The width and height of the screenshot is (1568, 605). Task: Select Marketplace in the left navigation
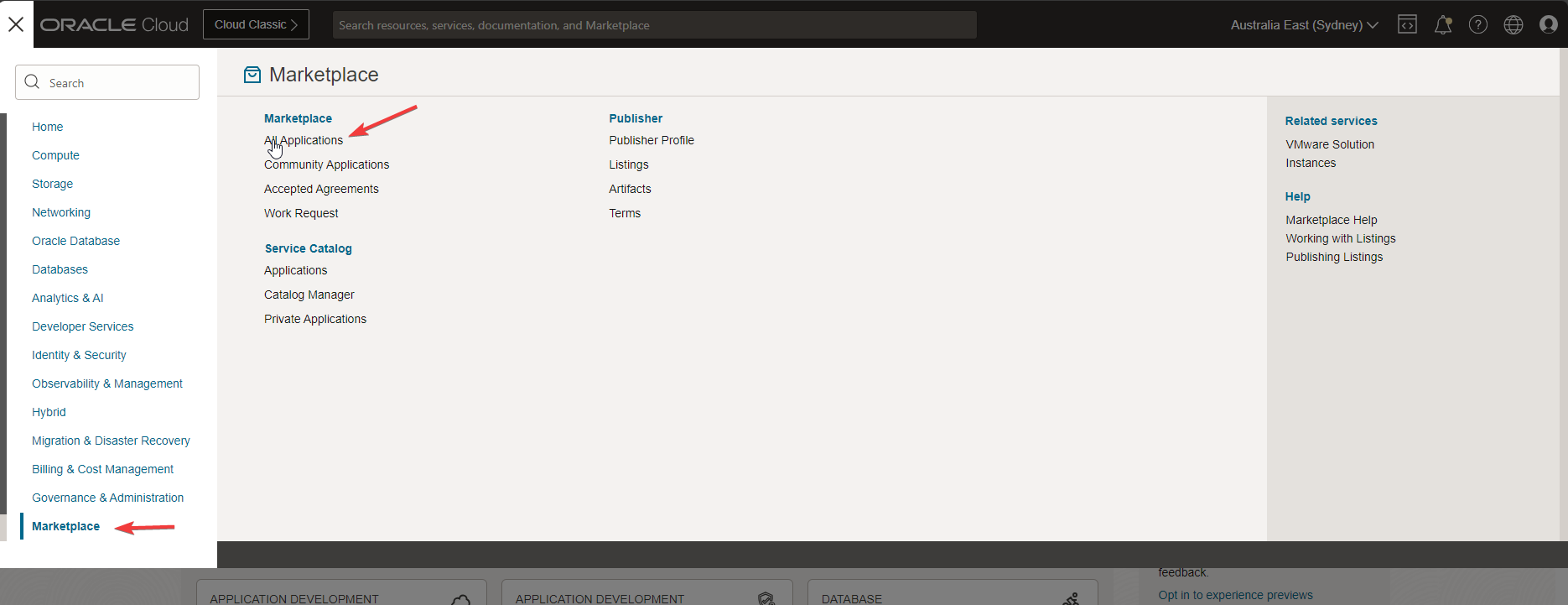[x=65, y=526]
